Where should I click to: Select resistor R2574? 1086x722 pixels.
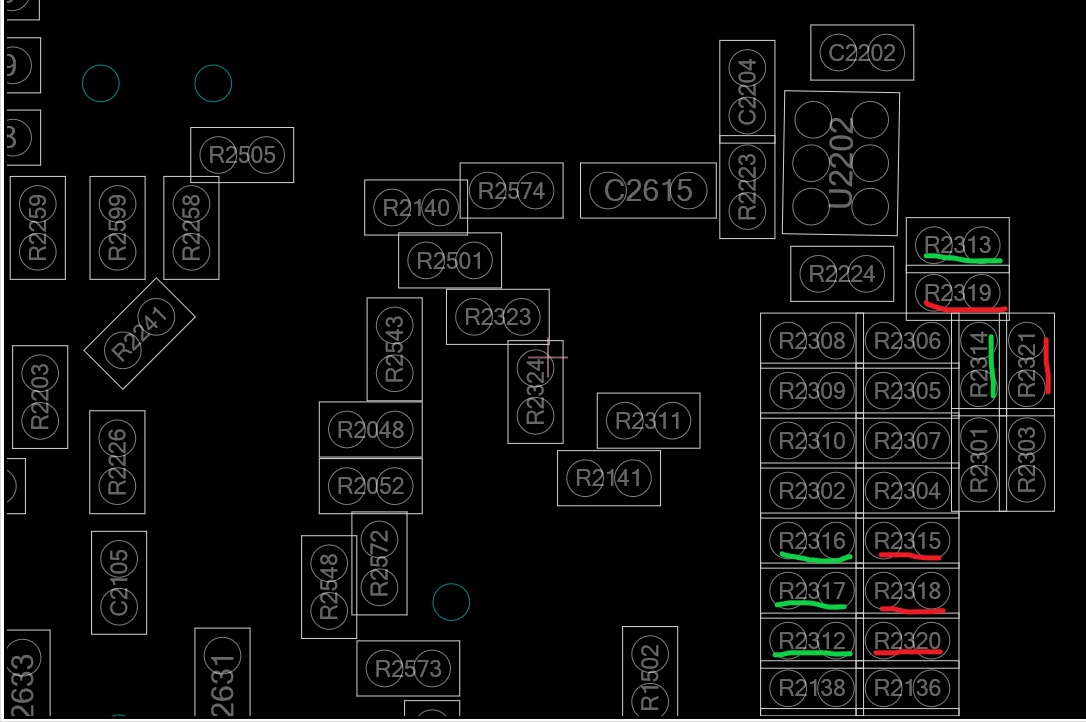[x=511, y=191]
